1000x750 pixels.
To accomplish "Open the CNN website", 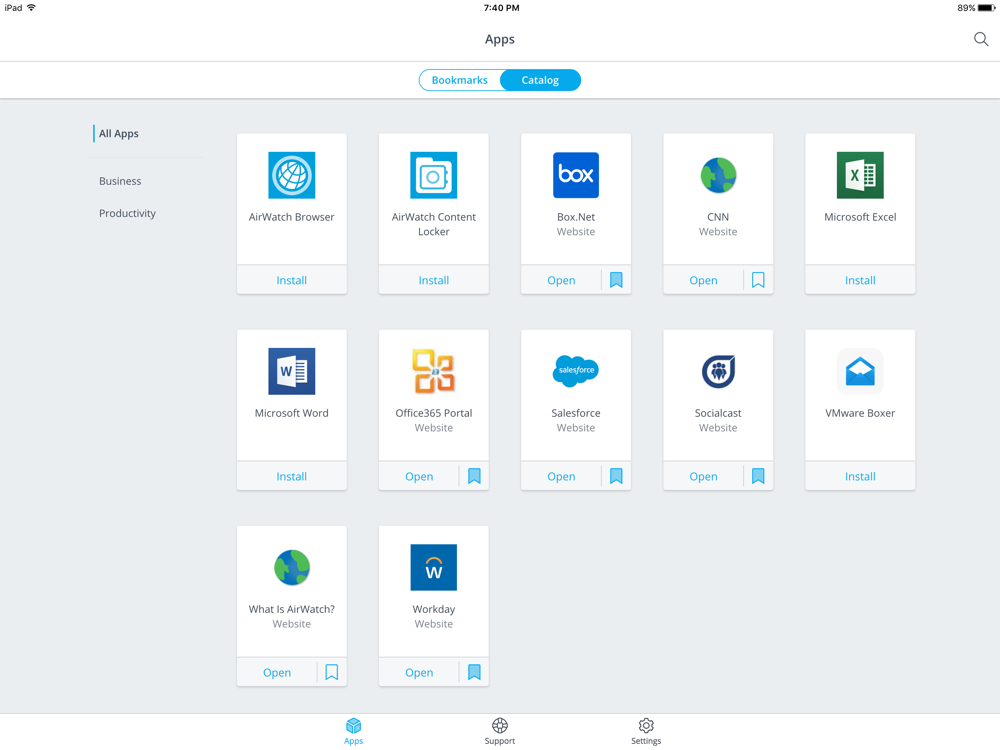I will click(703, 280).
